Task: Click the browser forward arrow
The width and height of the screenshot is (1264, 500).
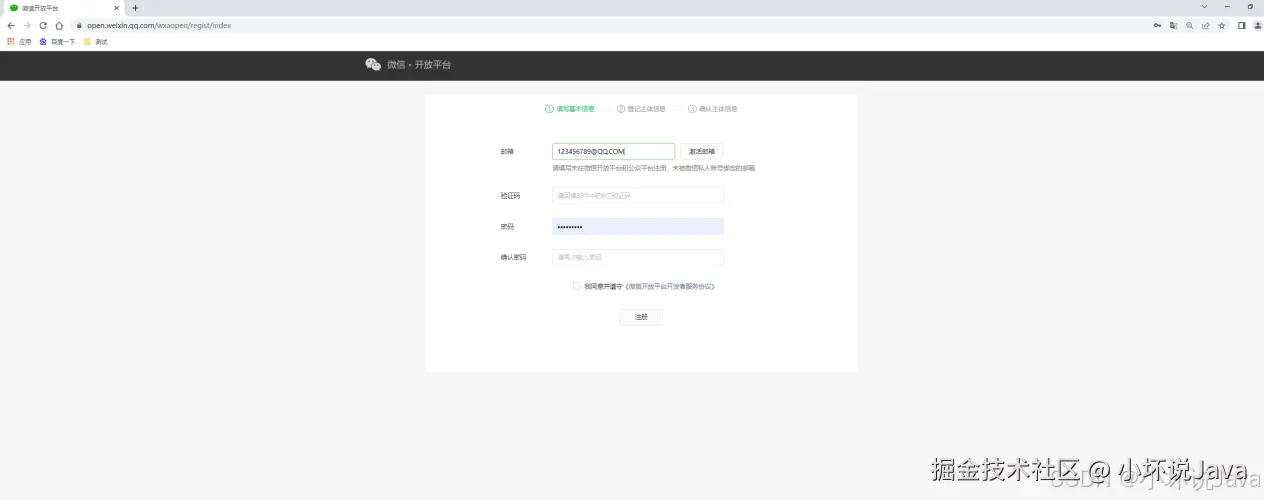Action: click(x=27, y=25)
